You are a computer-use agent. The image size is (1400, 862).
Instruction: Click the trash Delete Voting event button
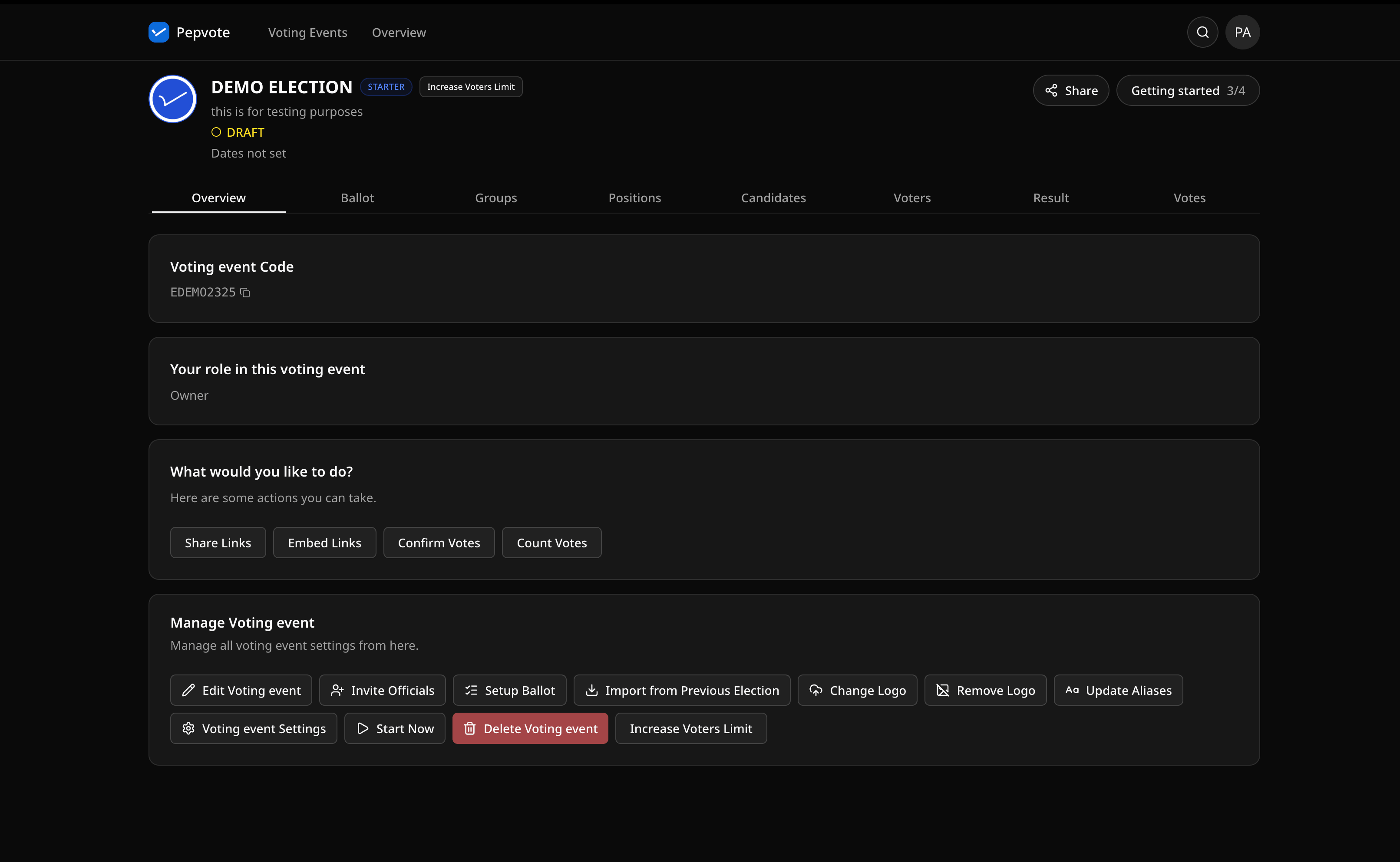coord(530,729)
